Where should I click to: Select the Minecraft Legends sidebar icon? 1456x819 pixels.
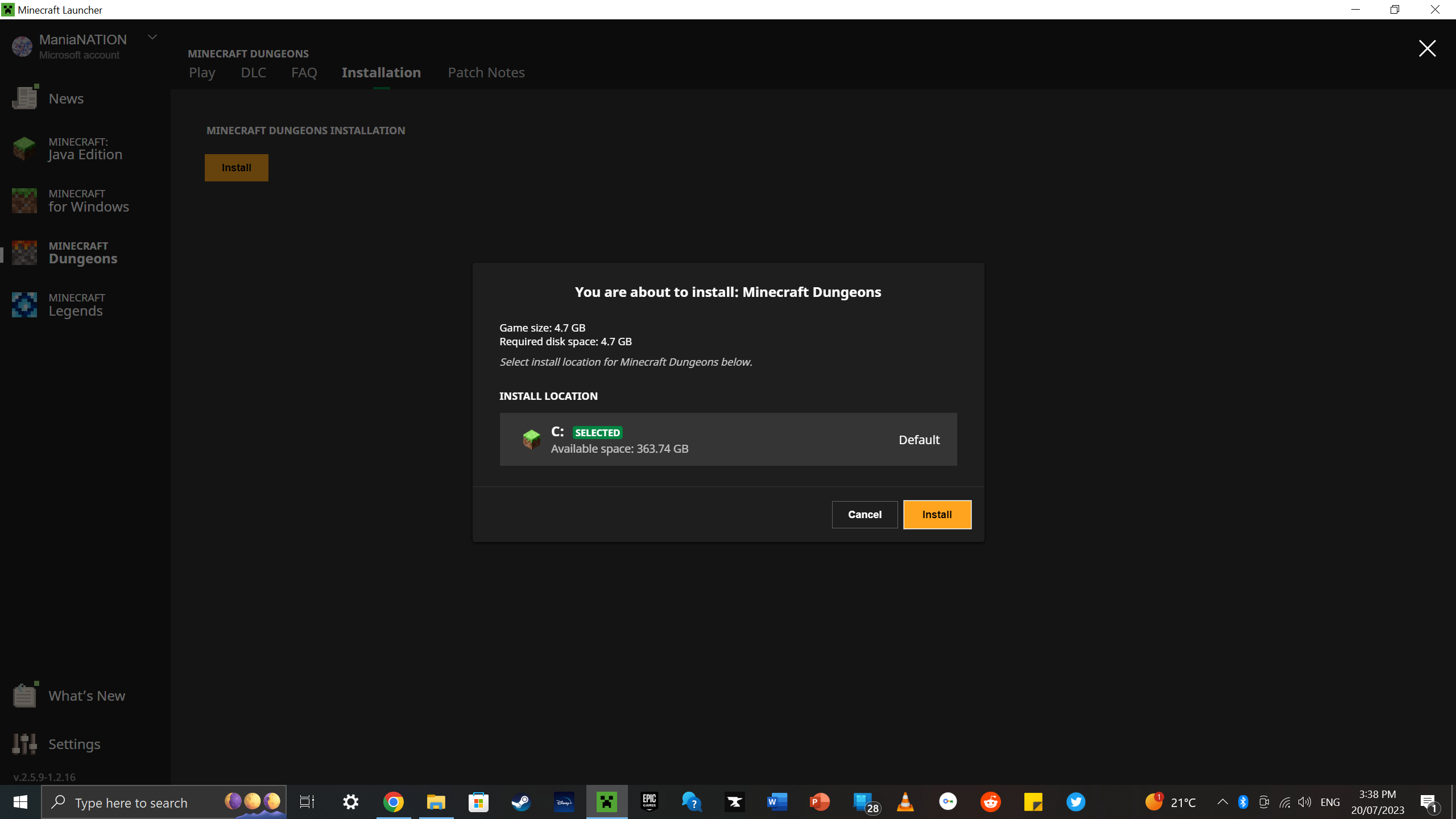(x=24, y=305)
